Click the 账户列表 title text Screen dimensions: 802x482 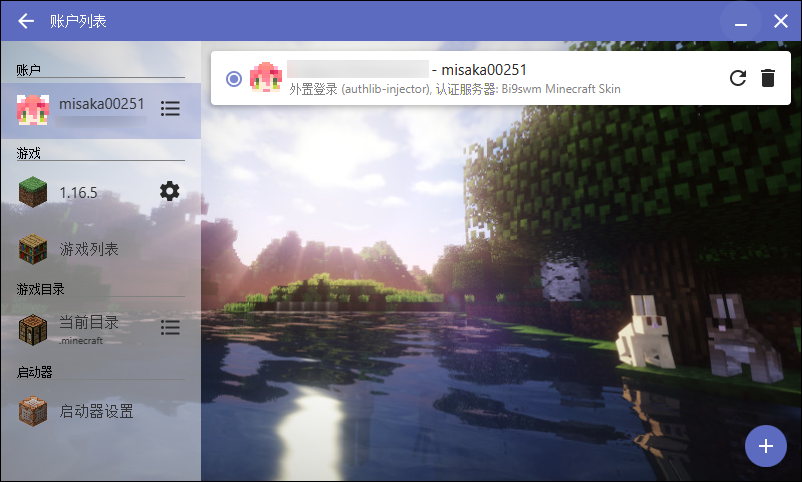[78, 21]
